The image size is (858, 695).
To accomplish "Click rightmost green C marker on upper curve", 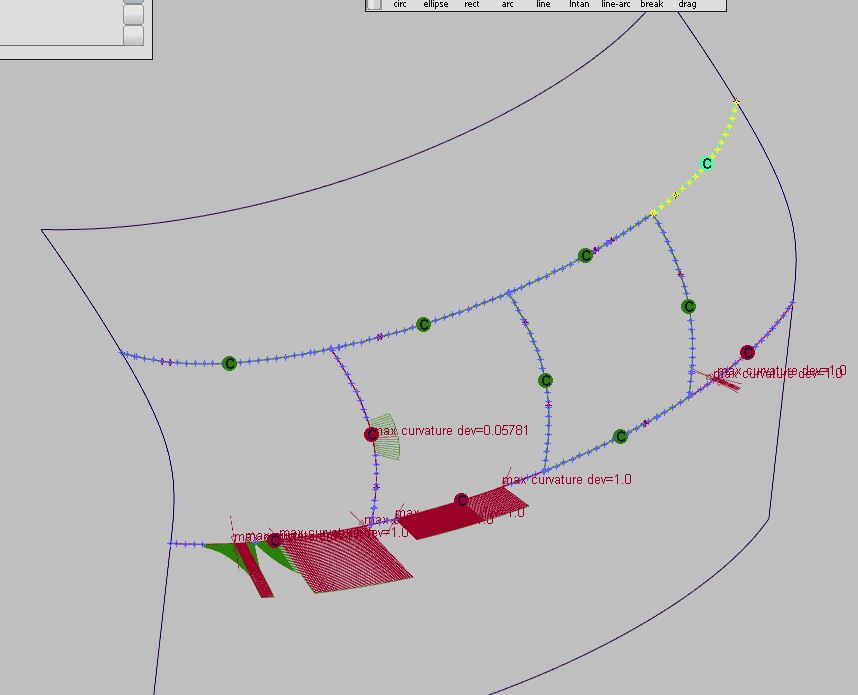I will 585,256.
